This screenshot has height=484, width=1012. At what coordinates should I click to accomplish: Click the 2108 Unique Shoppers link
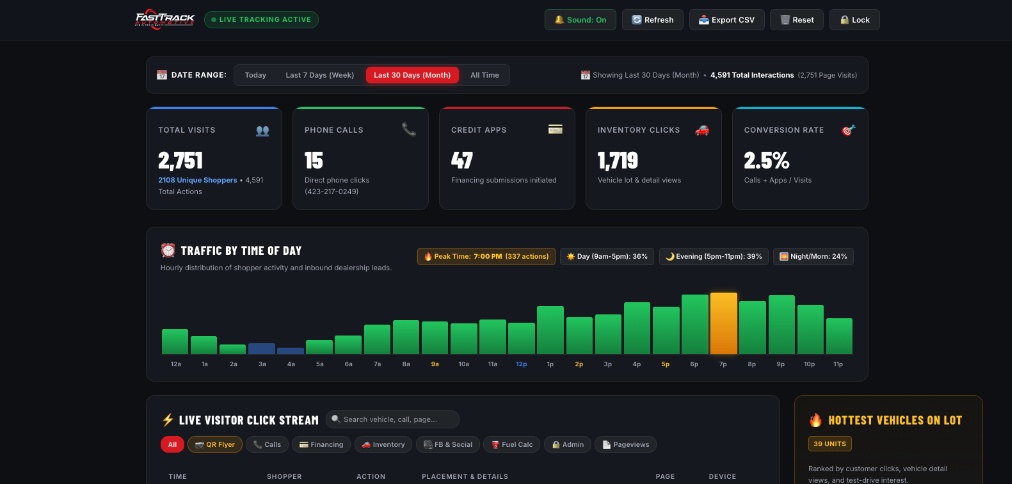197,180
